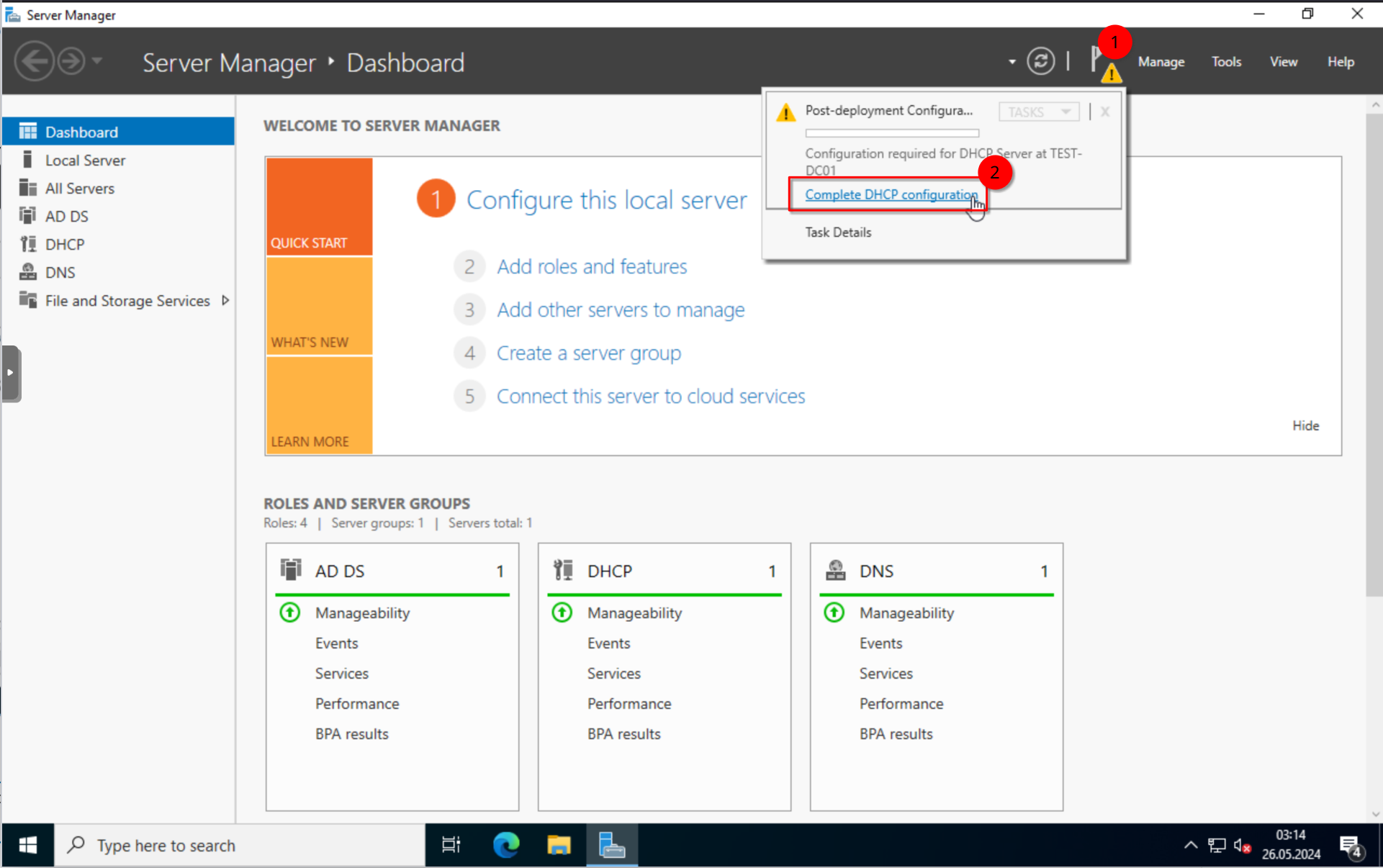1383x868 pixels.
Task: Click the warning icon in the notification
Action: click(x=785, y=112)
